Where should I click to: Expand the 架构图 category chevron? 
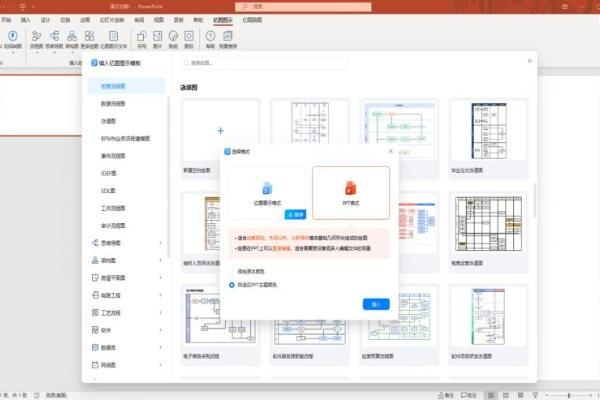pos(160,260)
